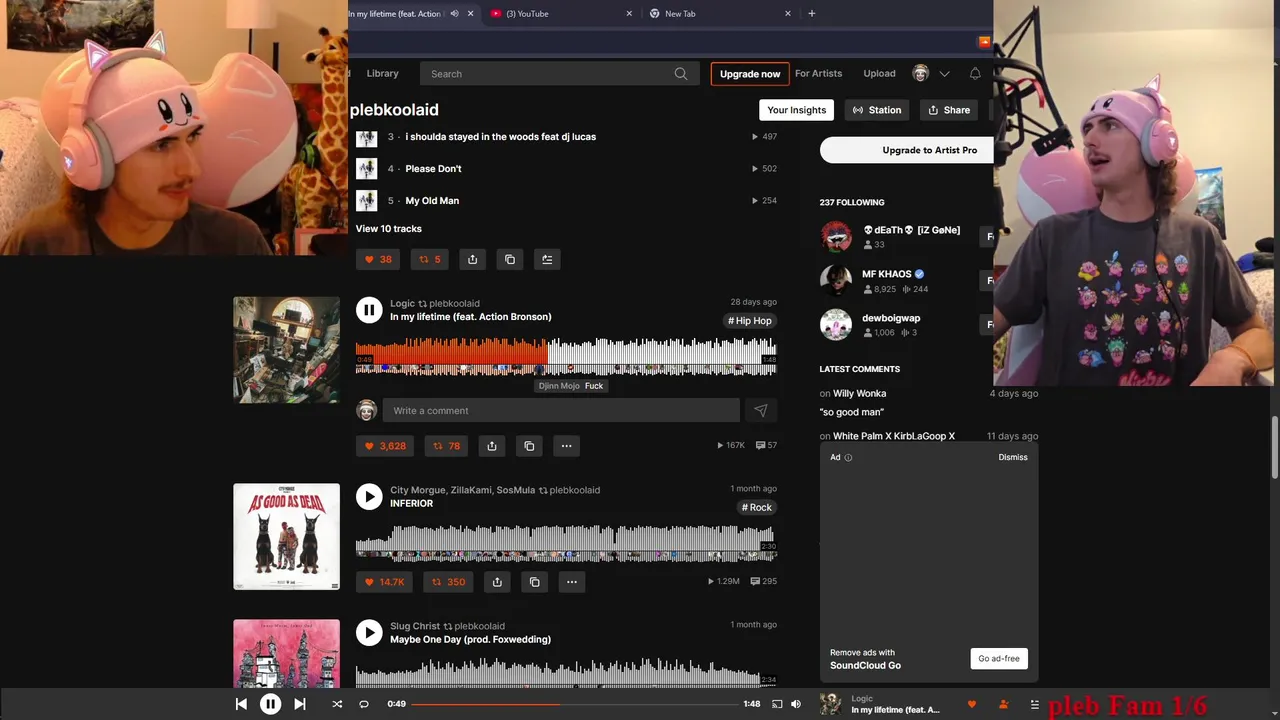Toggle repeat in the player bar
Image resolution: width=1280 pixels, height=720 pixels.
pyautogui.click(x=364, y=704)
